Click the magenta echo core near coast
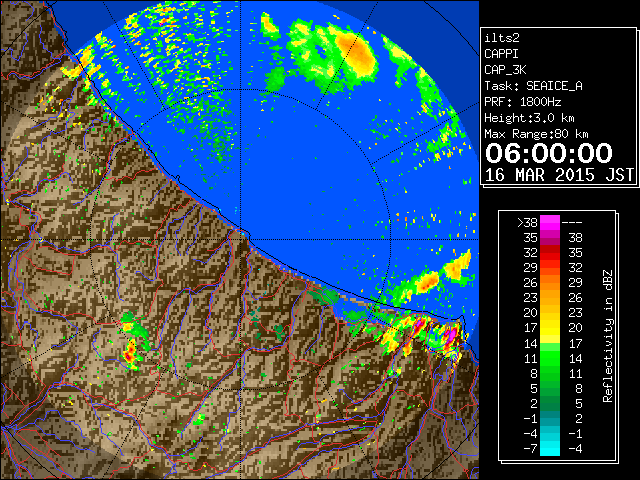The width and height of the screenshot is (640, 480). (x=450, y=335)
